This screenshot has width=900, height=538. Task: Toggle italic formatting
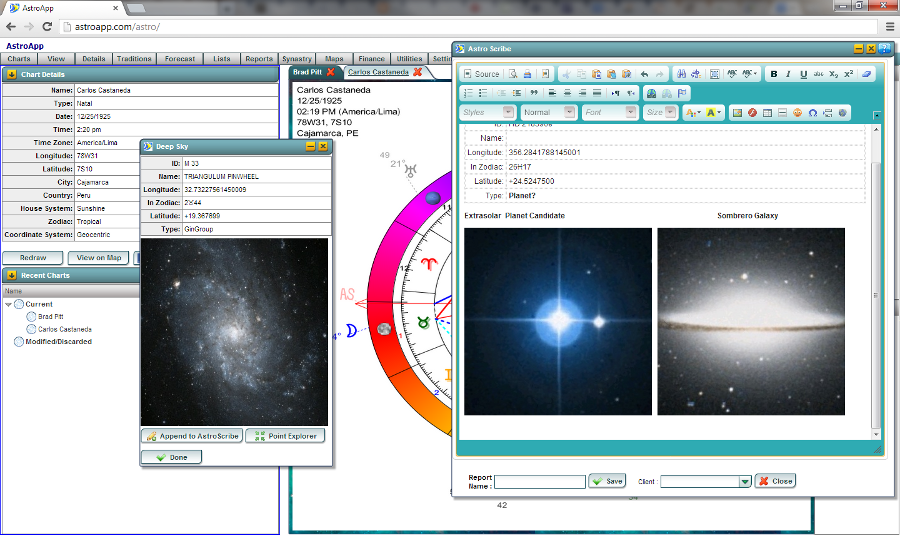[788, 74]
